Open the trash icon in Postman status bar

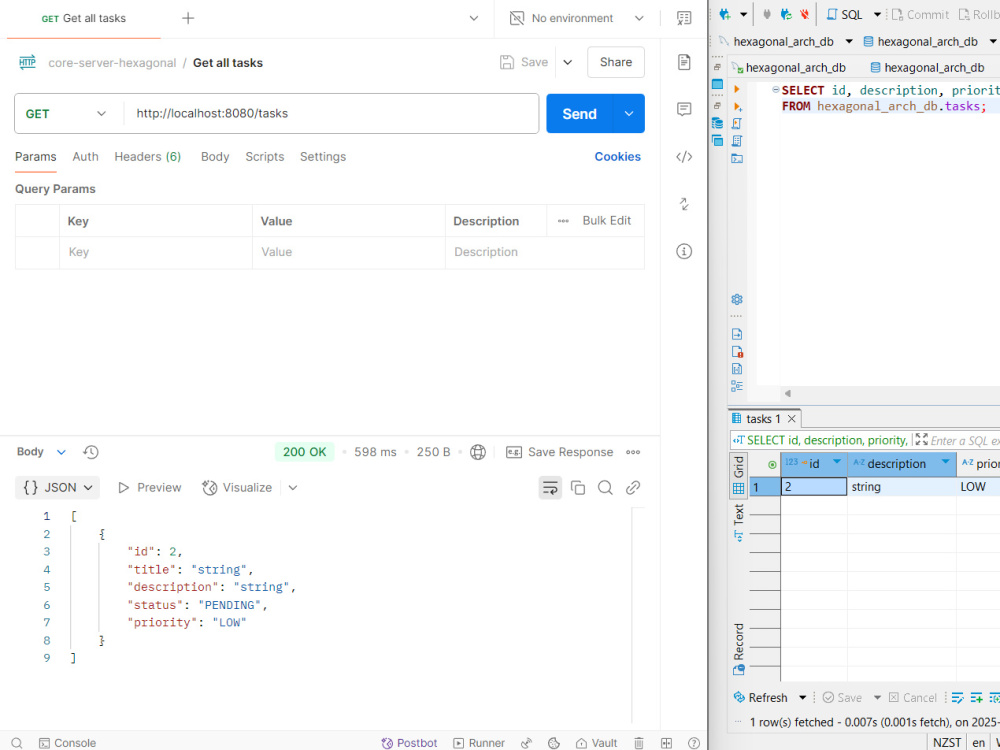(x=638, y=743)
